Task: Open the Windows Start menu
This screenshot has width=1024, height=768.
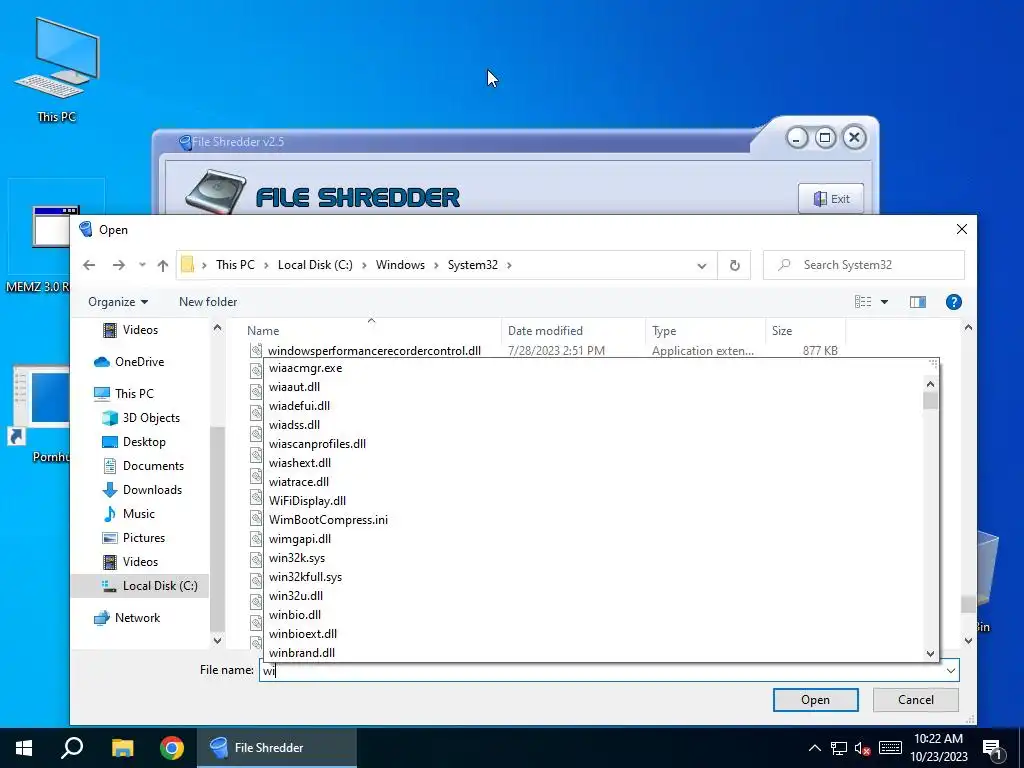Action: tap(24, 748)
